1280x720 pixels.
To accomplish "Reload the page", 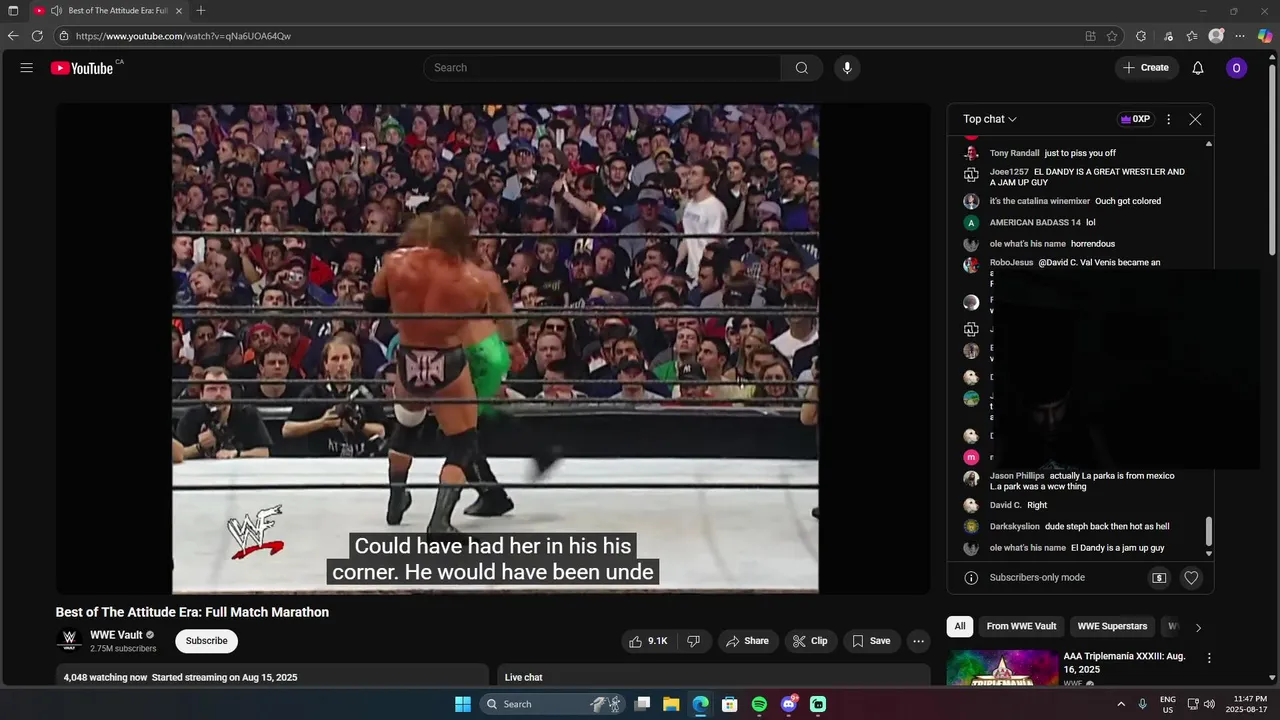I will tap(38, 36).
